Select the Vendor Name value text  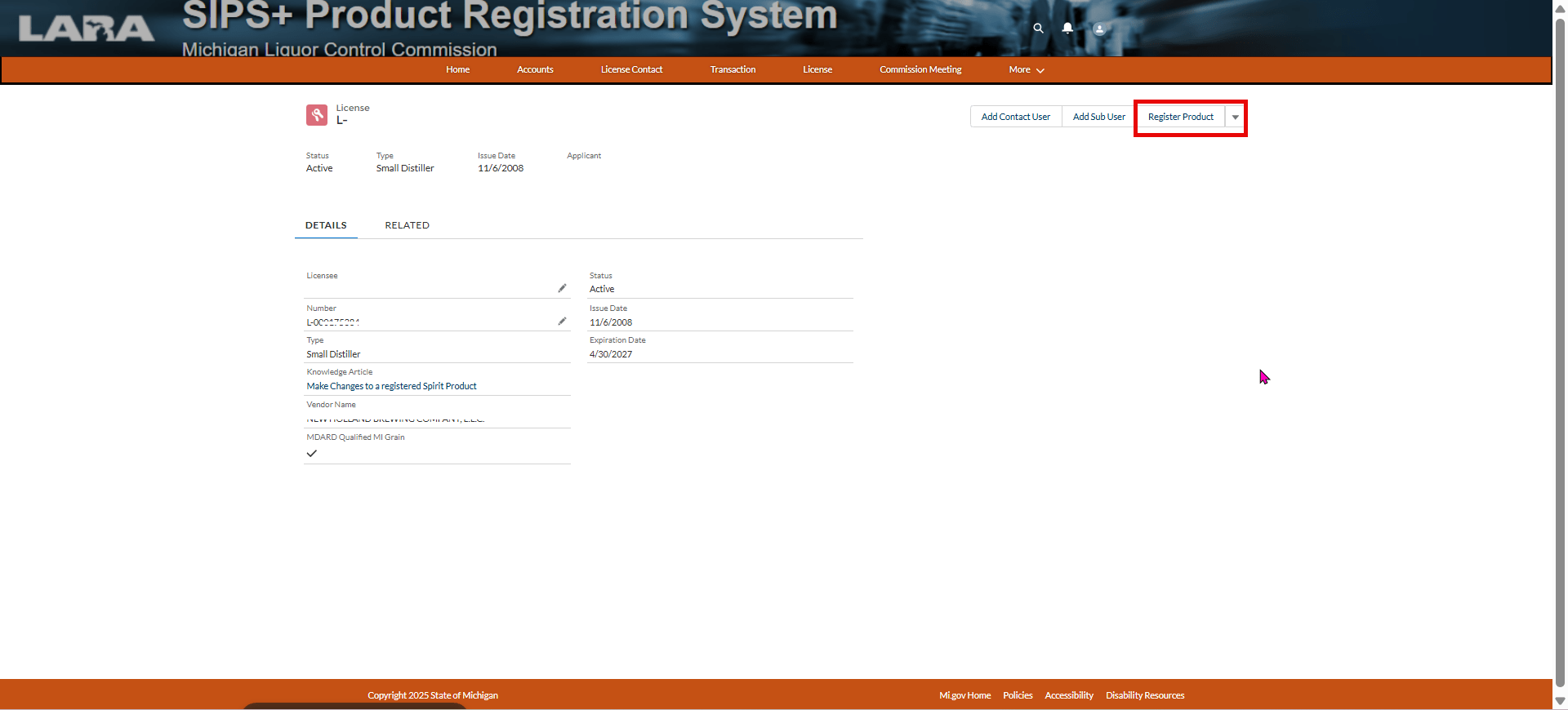(395, 419)
